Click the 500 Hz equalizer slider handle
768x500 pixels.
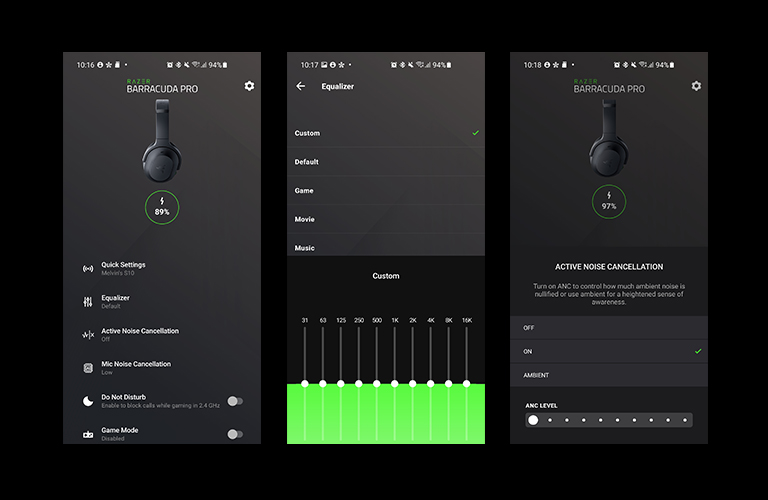tap(377, 383)
